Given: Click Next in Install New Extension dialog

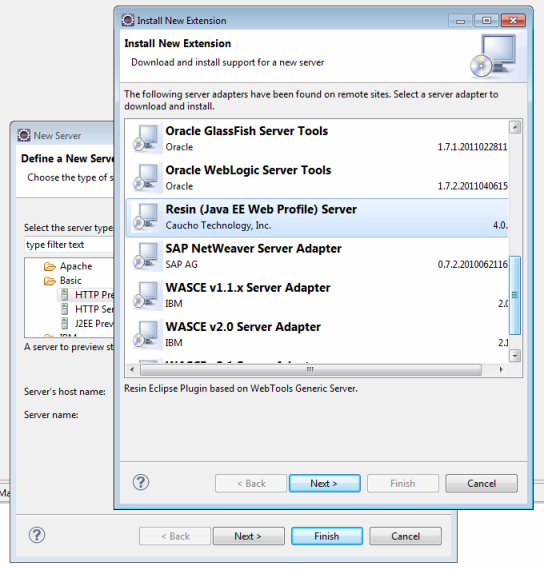Looking at the screenshot, I should pos(325,483).
